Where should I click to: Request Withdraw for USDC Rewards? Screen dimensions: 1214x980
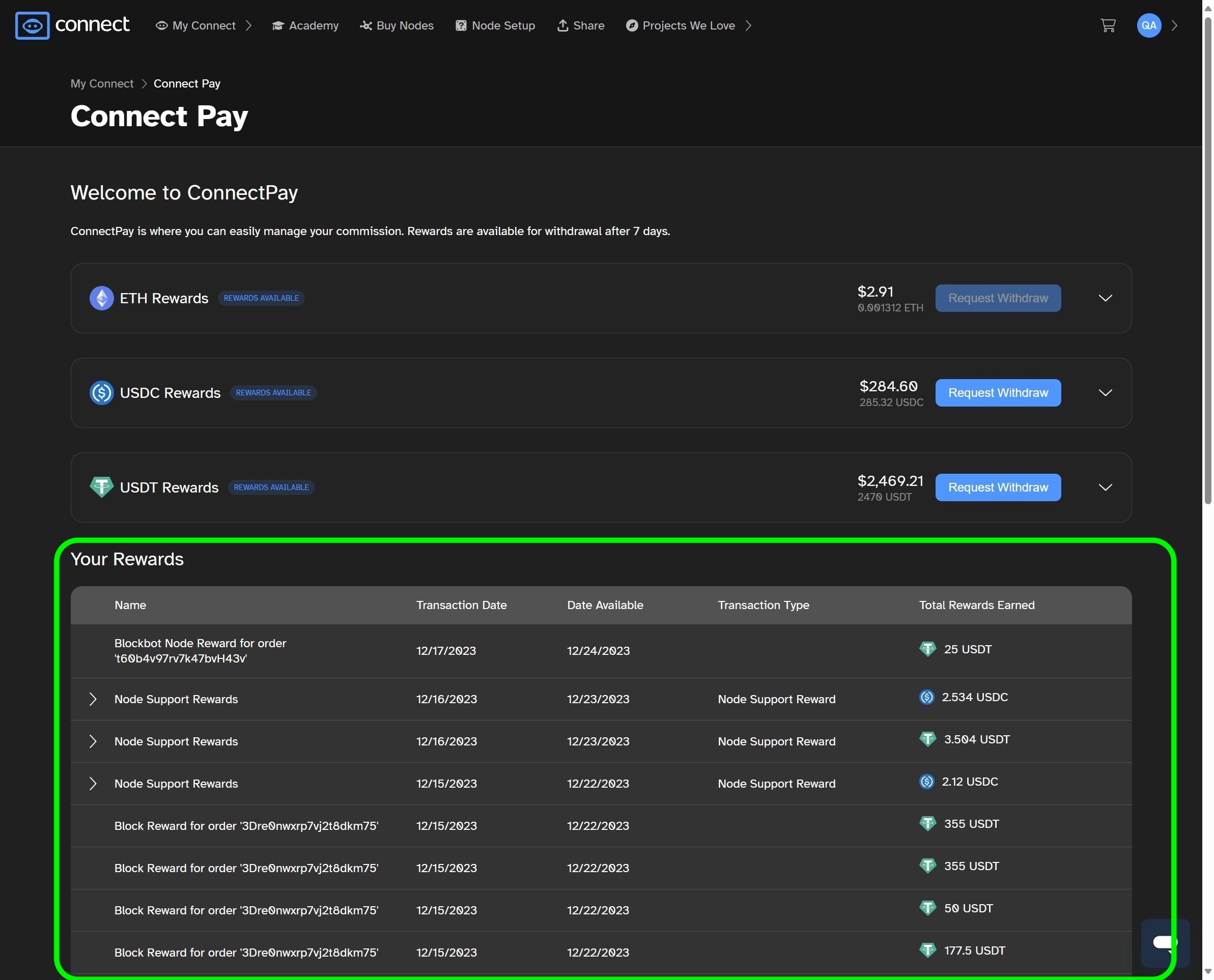998,392
